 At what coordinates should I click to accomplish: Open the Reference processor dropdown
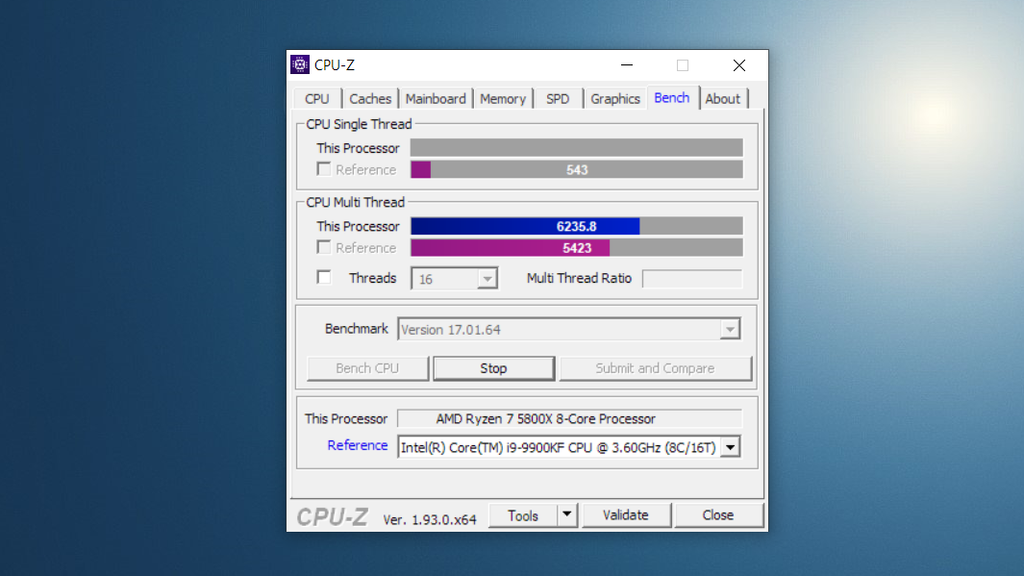pyautogui.click(x=731, y=447)
